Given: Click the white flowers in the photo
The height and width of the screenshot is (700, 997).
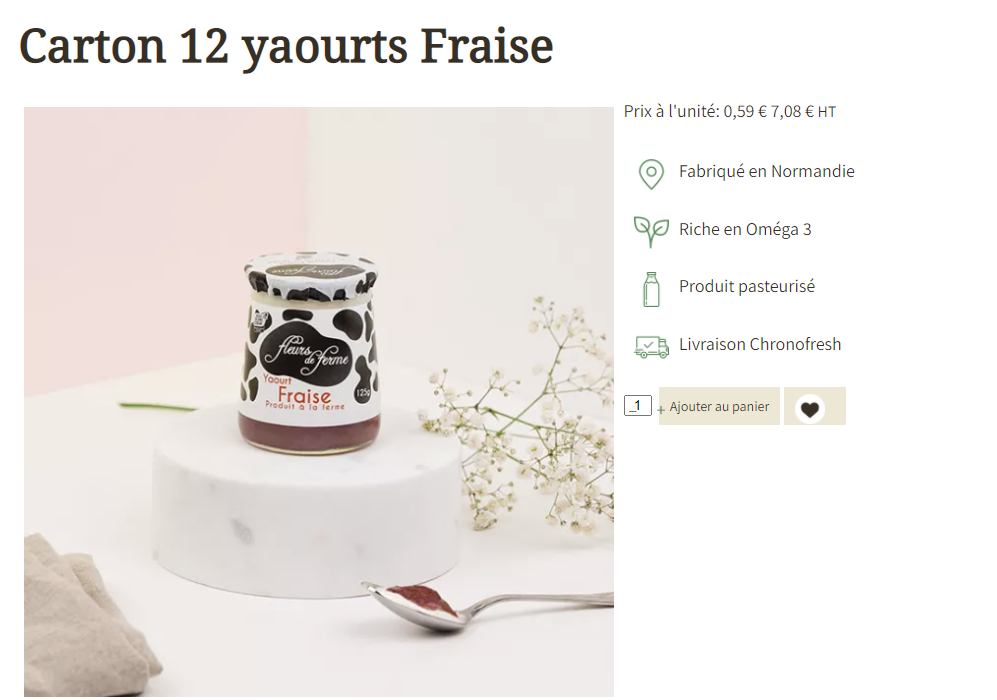Looking at the screenshot, I should click(x=520, y=420).
